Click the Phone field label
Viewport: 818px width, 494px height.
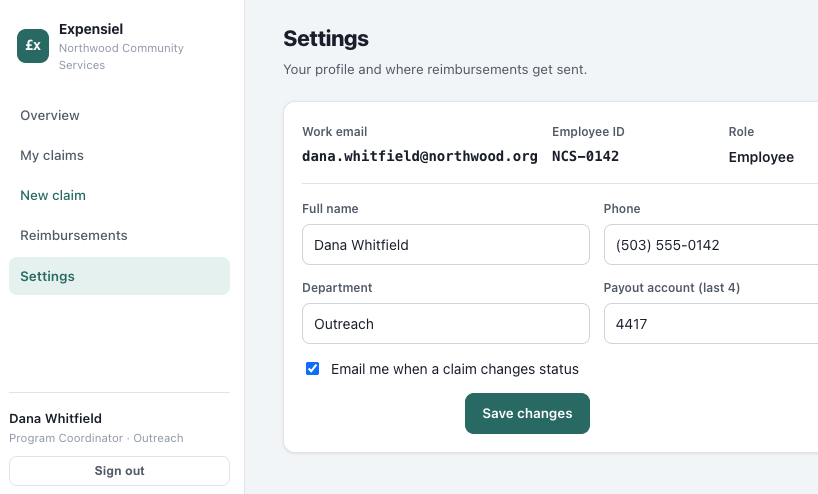622,209
